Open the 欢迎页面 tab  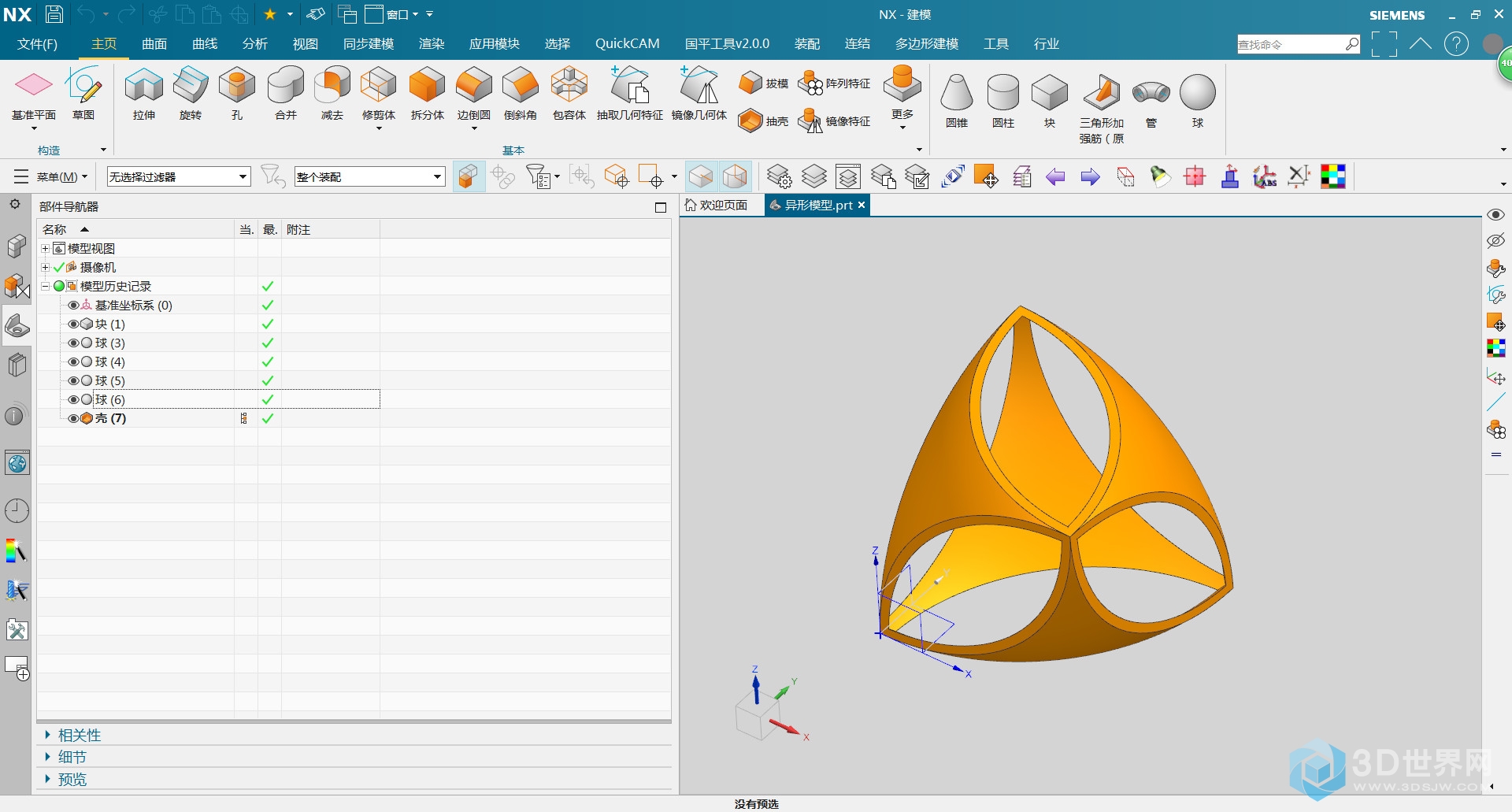point(716,205)
